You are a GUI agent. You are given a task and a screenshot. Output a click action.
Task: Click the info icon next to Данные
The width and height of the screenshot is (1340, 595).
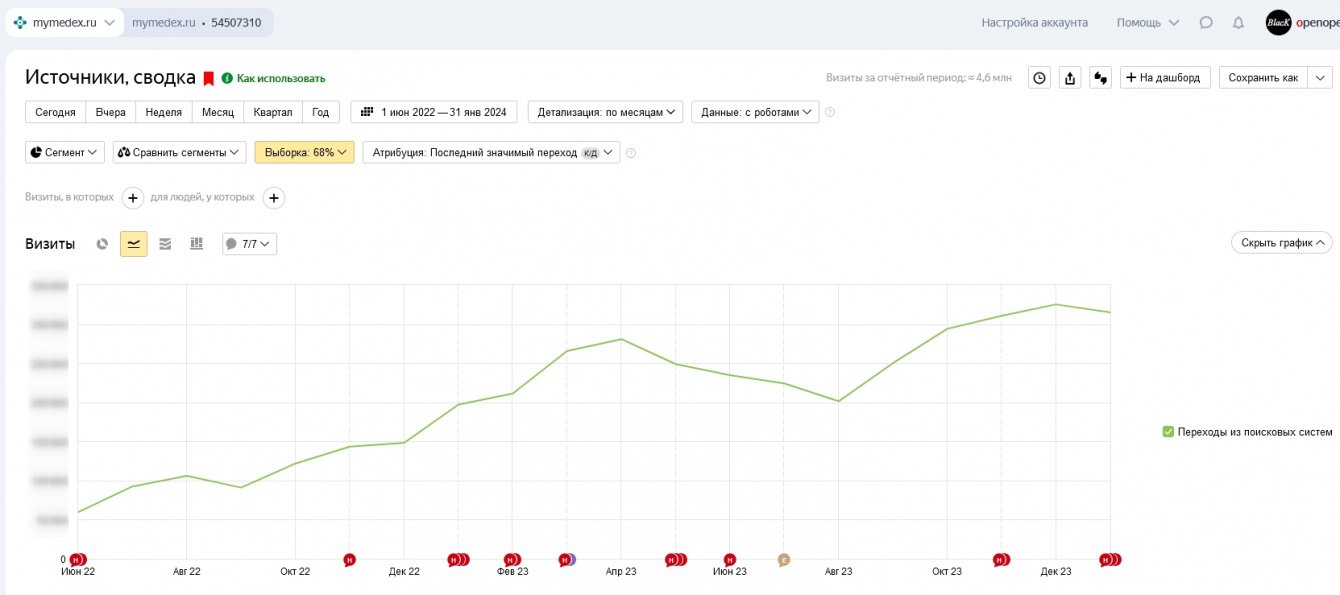point(830,112)
